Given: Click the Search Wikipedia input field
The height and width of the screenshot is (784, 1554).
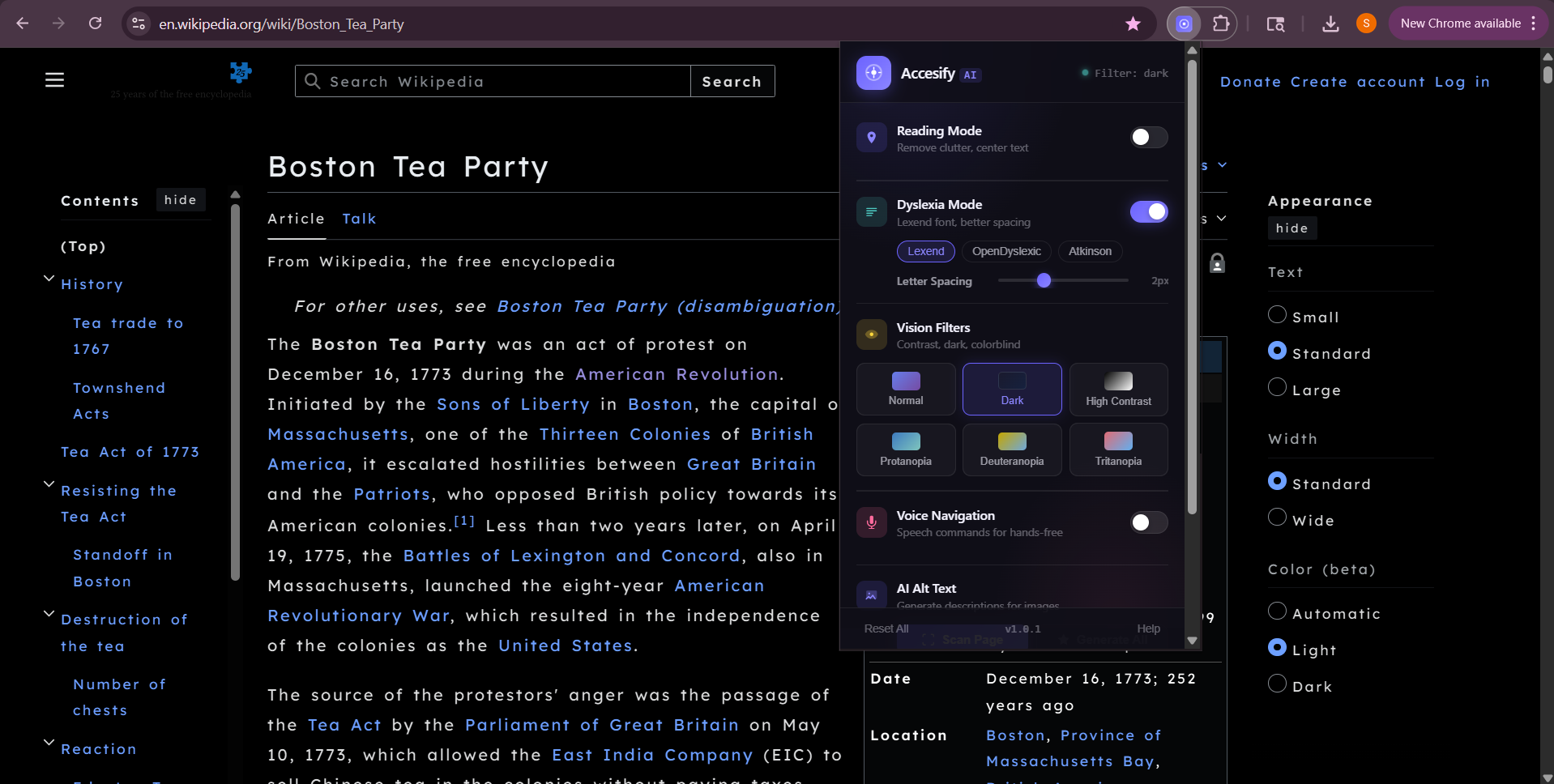Looking at the screenshot, I should pos(493,81).
